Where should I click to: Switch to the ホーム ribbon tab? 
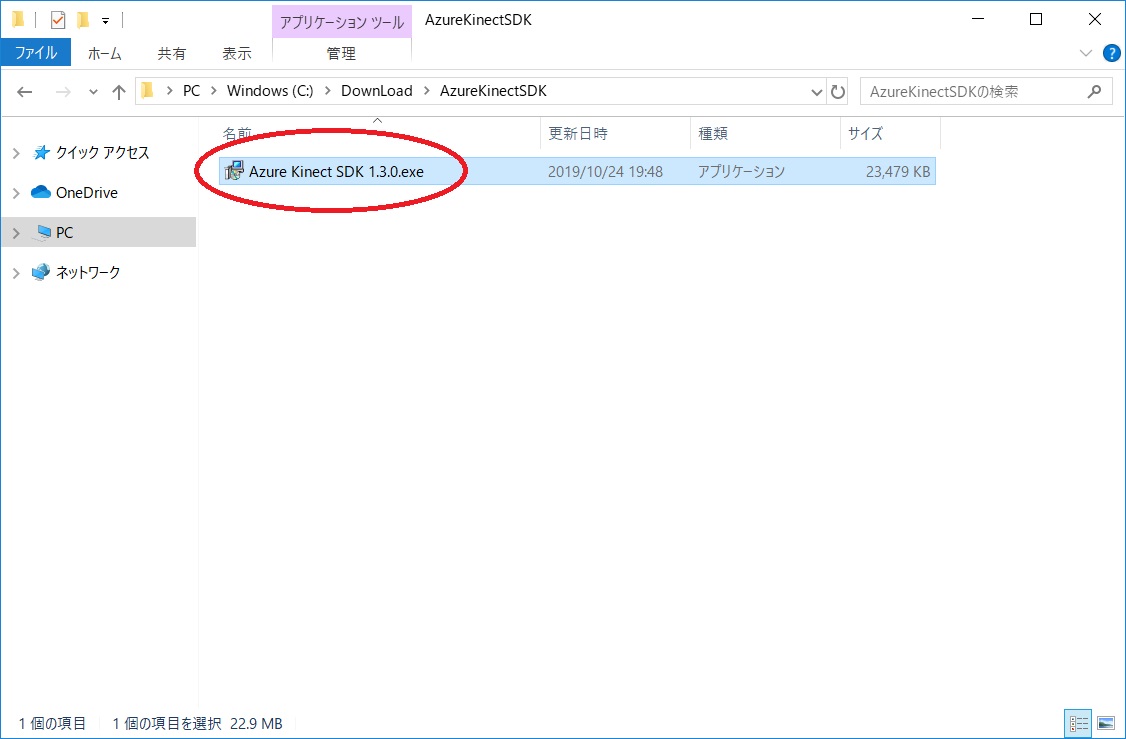tap(105, 53)
